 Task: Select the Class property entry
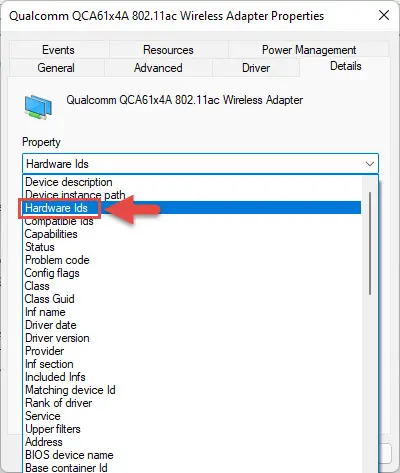pyautogui.click(x=193, y=286)
